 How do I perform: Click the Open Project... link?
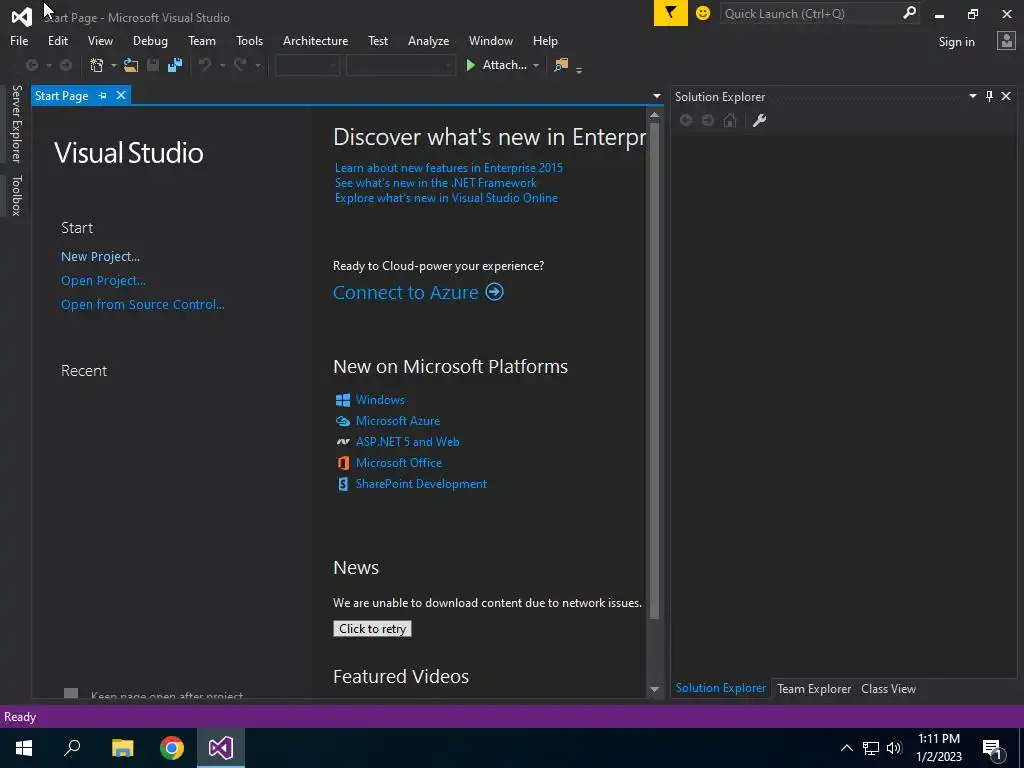pos(103,281)
